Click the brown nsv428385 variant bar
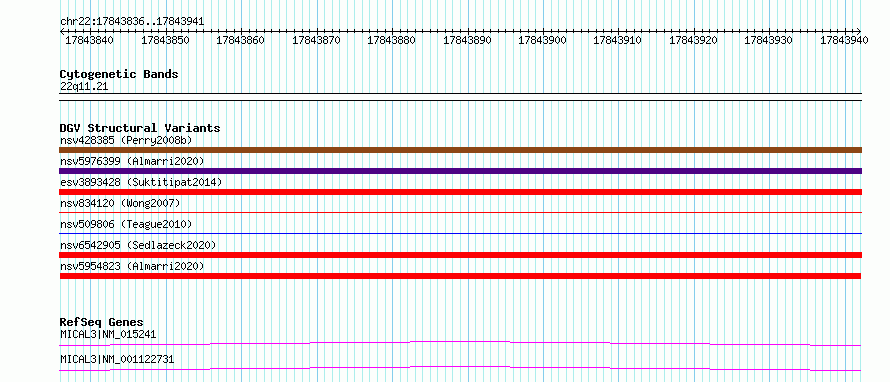Screen dimensions: 890x382 pos(460,150)
